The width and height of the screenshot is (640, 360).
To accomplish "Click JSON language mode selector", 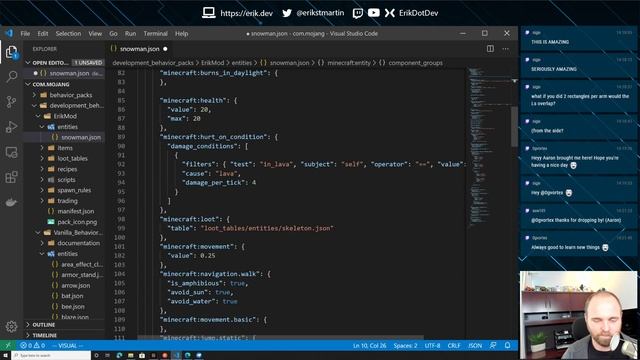I will click(475, 345).
